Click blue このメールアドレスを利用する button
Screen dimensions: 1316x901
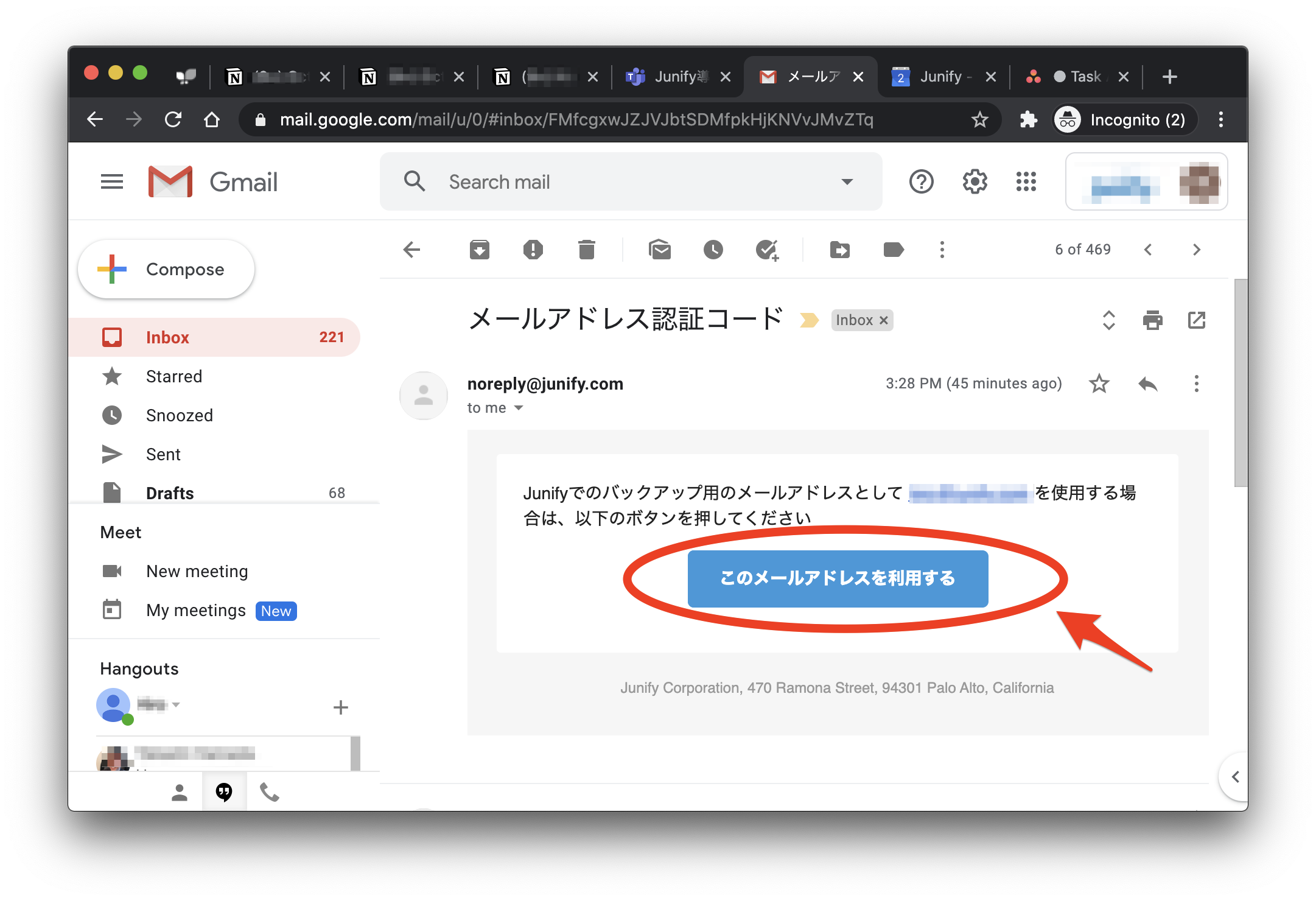pyautogui.click(x=838, y=578)
